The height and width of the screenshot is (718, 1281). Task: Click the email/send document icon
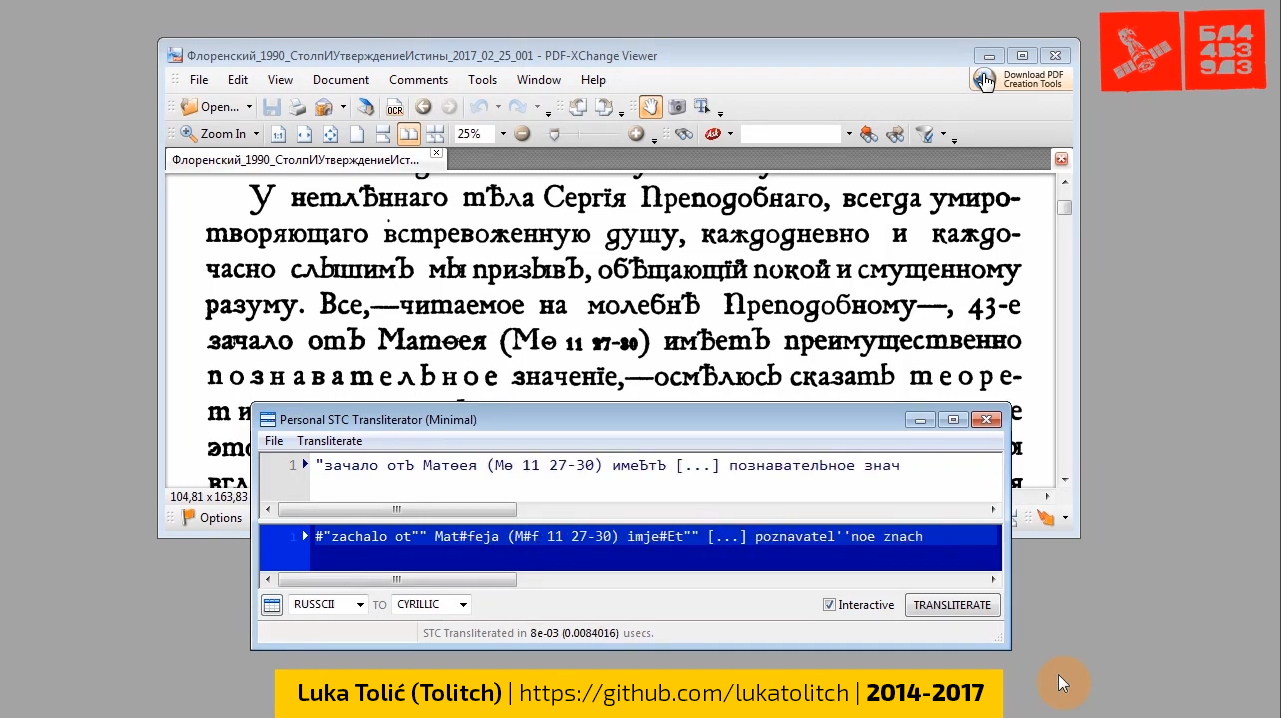(x=324, y=107)
